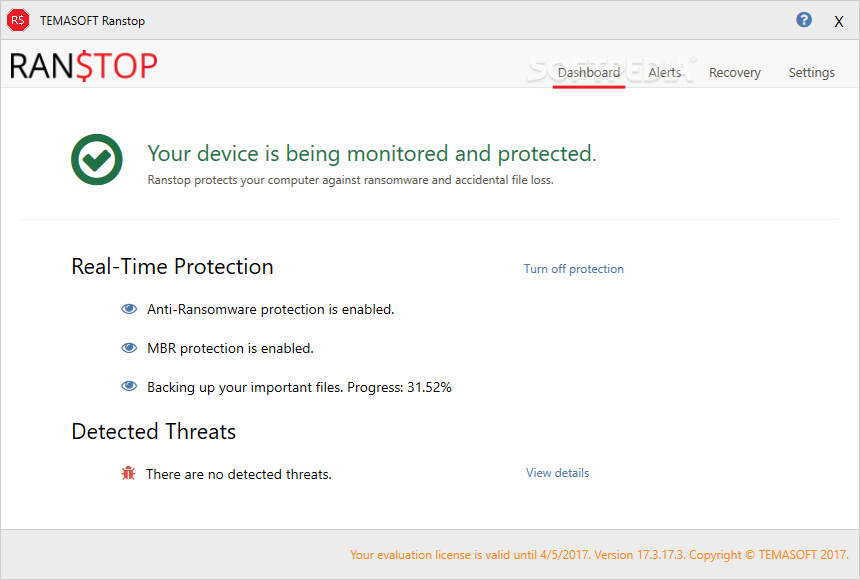The image size is (860, 580).
Task: Click the blue help question mark icon
Action: point(804,20)
